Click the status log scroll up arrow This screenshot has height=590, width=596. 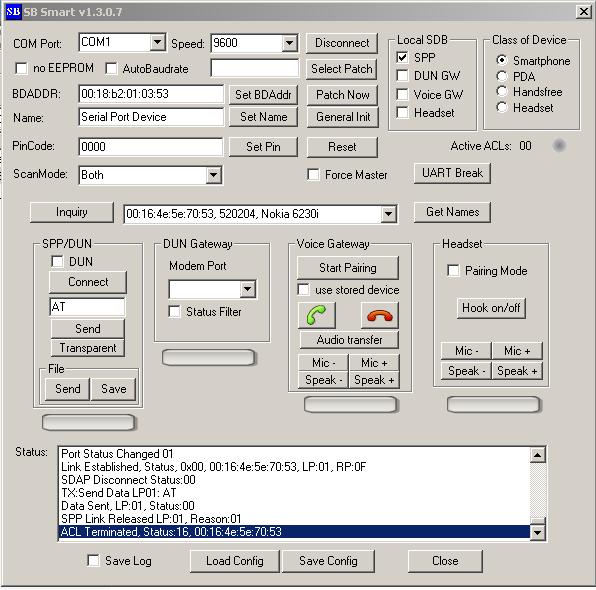coord(538,455)
